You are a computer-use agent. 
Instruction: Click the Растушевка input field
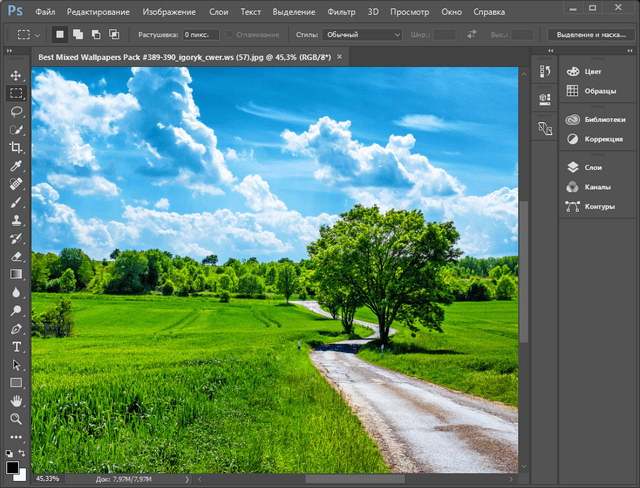click(200, 34)
